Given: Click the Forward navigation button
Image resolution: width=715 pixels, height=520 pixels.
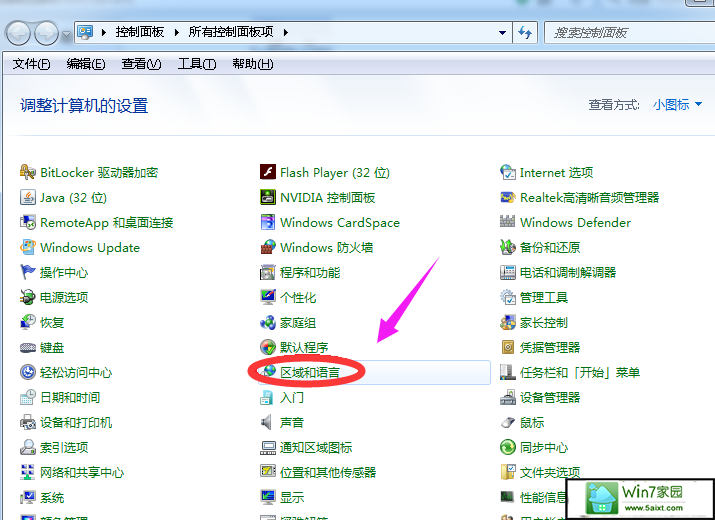Looking at the screenshot, I should tap(47, 33).
